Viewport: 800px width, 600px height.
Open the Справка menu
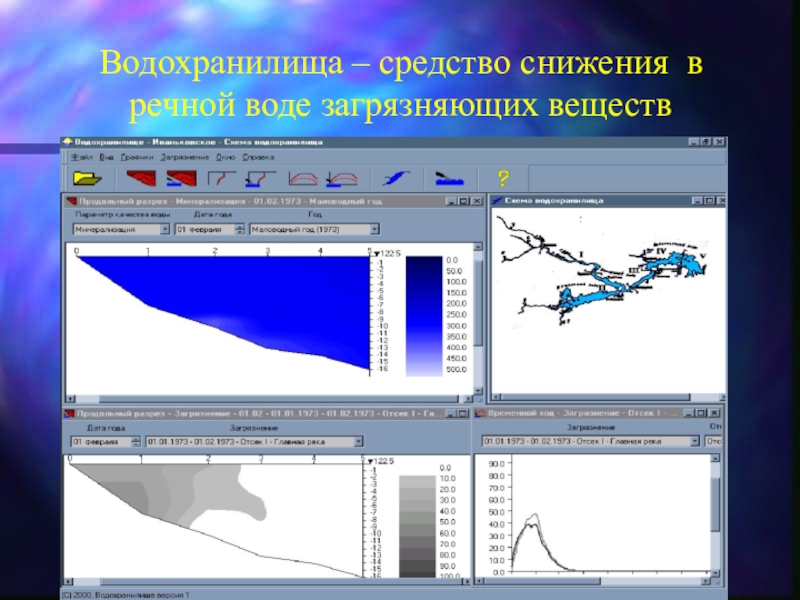pyautogui.click(x=258, y=157)
